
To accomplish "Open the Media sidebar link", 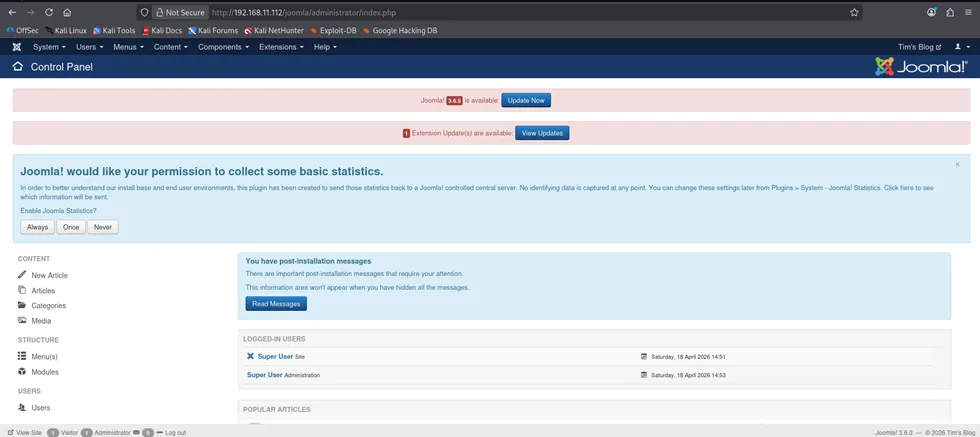I will (x=41, y=321).
